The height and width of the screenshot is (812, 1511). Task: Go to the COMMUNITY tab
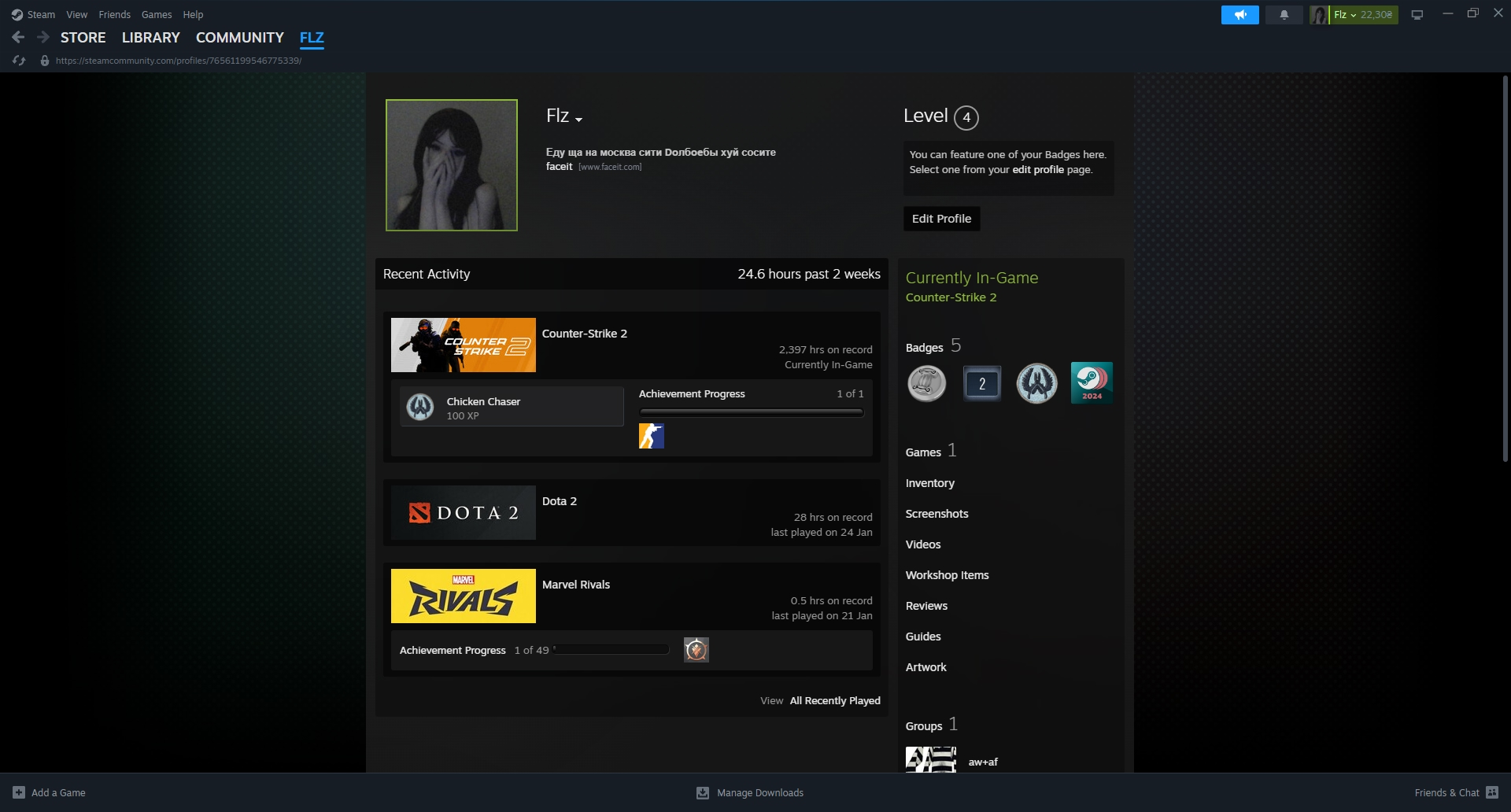[x=239, y=37]
